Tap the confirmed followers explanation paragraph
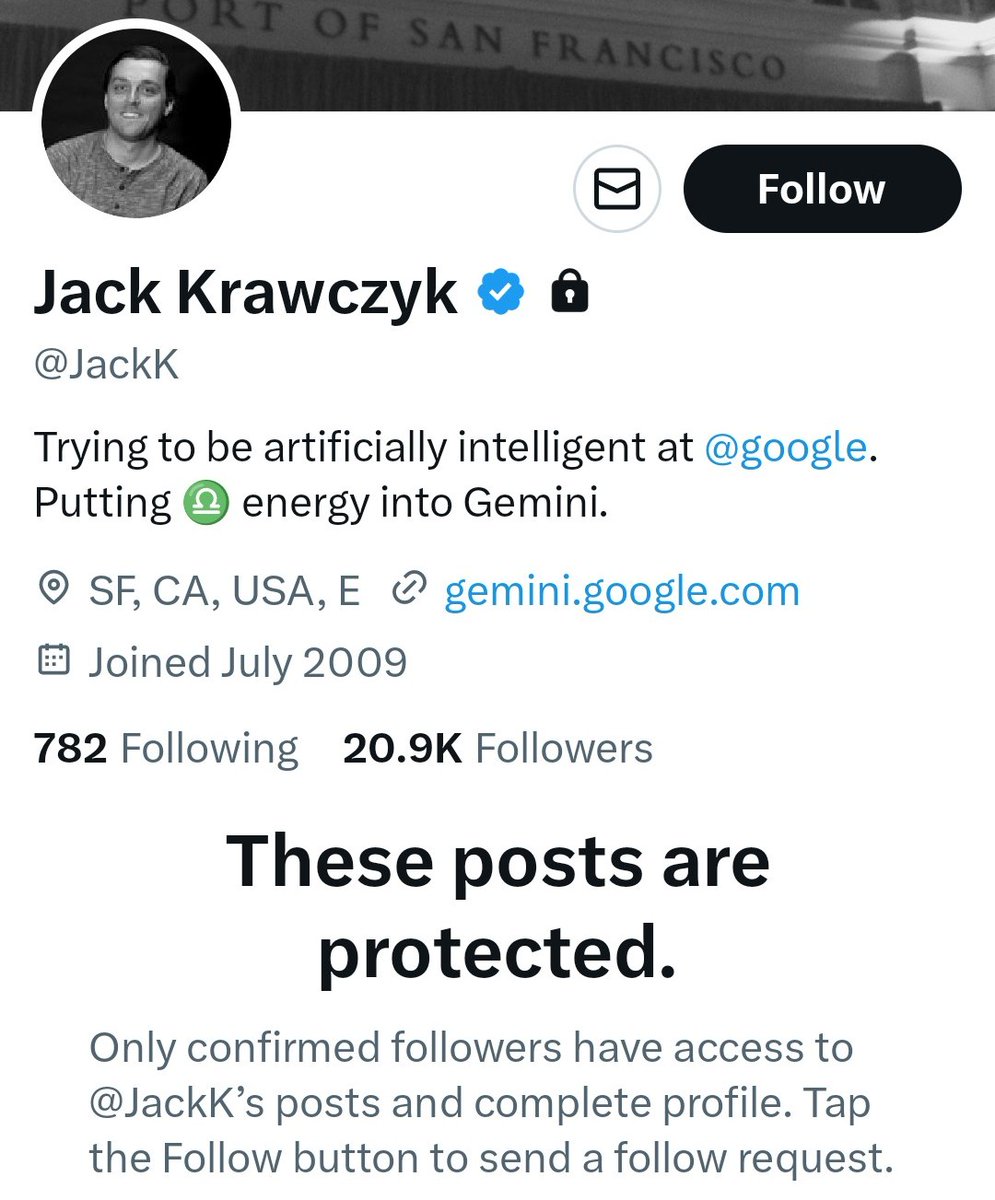Image resolution: width=995 pixels, height=1200 pixels. click(x=490, y=1102)
